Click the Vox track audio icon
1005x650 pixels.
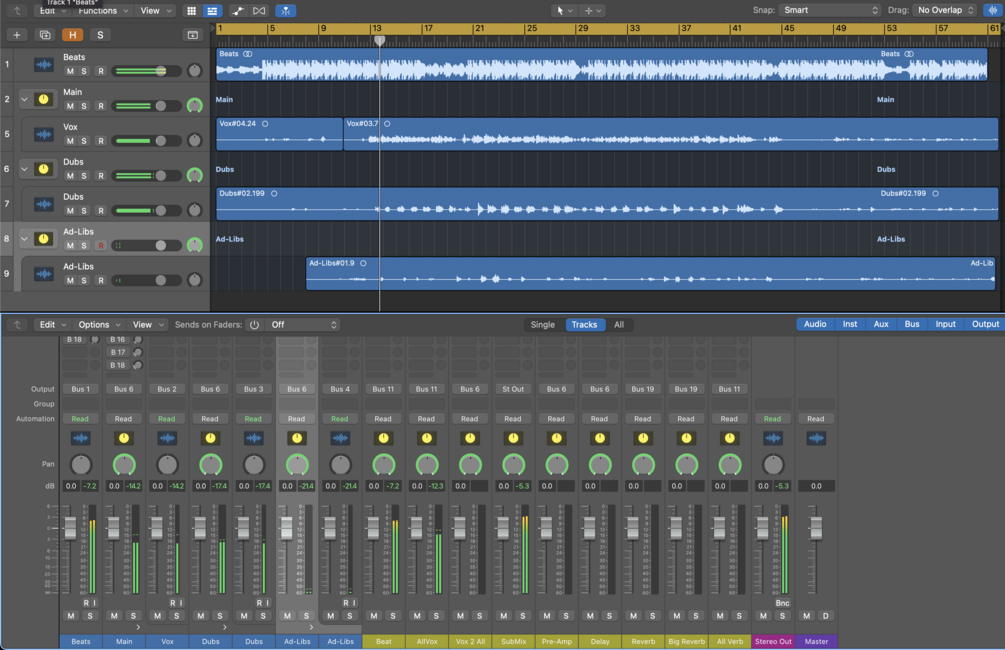click(43, 135)
